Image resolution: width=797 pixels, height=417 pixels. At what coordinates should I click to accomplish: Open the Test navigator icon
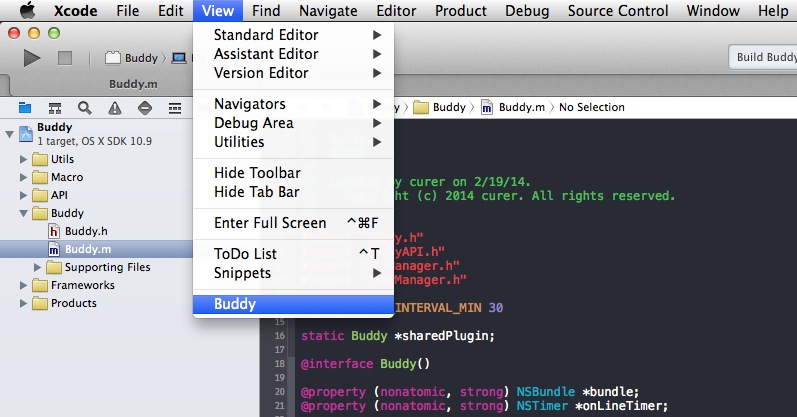145,108
